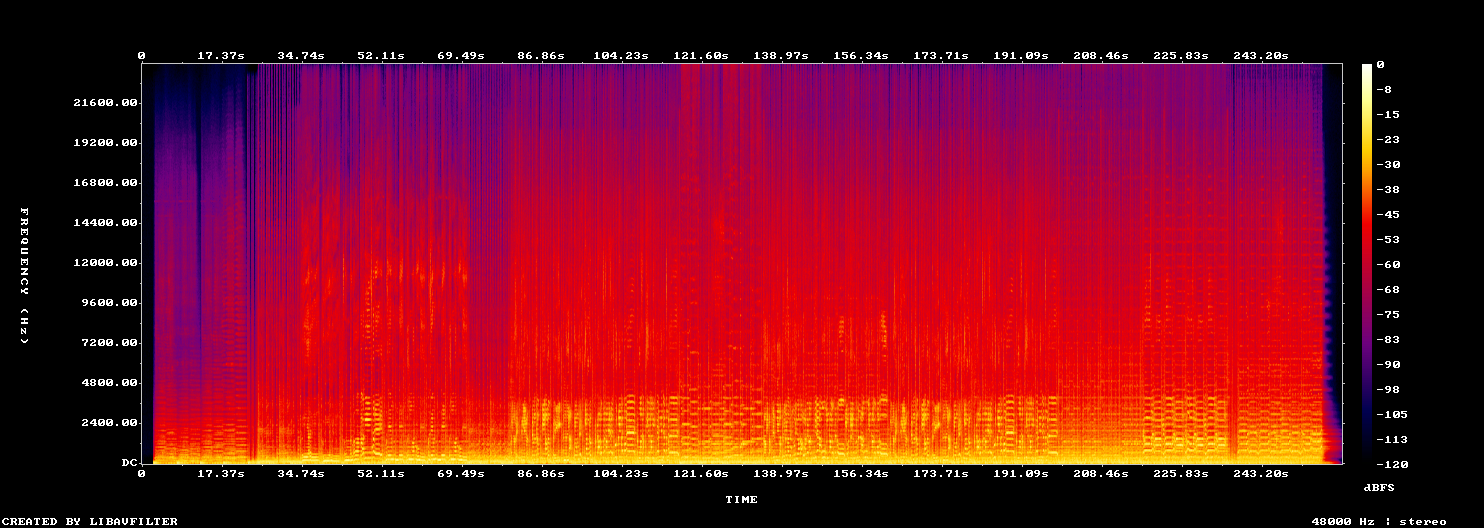Screen dimensions: 1484x528
Task: Click the -120 value on dBFS legend
Action: pyautogui.click(x=1387, y=464)
